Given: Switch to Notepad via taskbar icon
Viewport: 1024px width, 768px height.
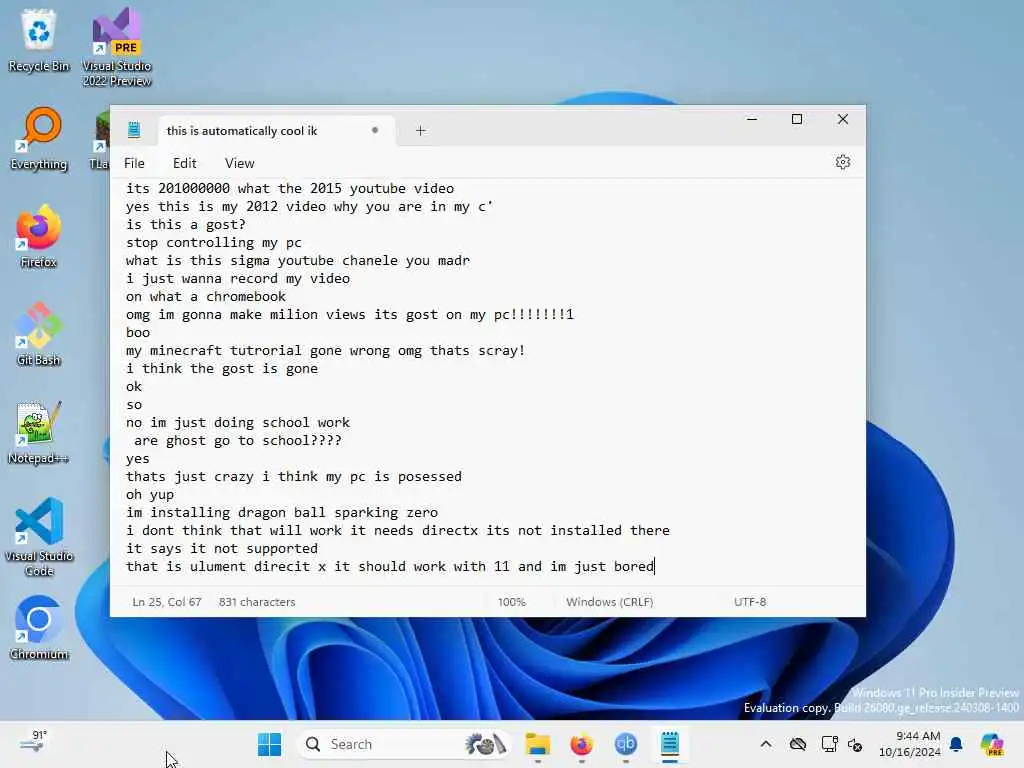Looking at the screenshot, I should 669,744.
